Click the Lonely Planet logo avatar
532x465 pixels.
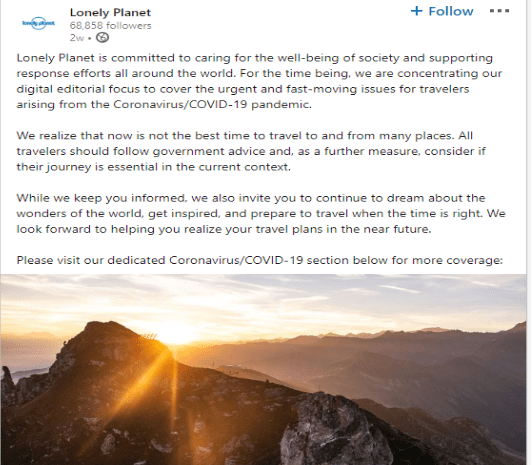(38, 23)
